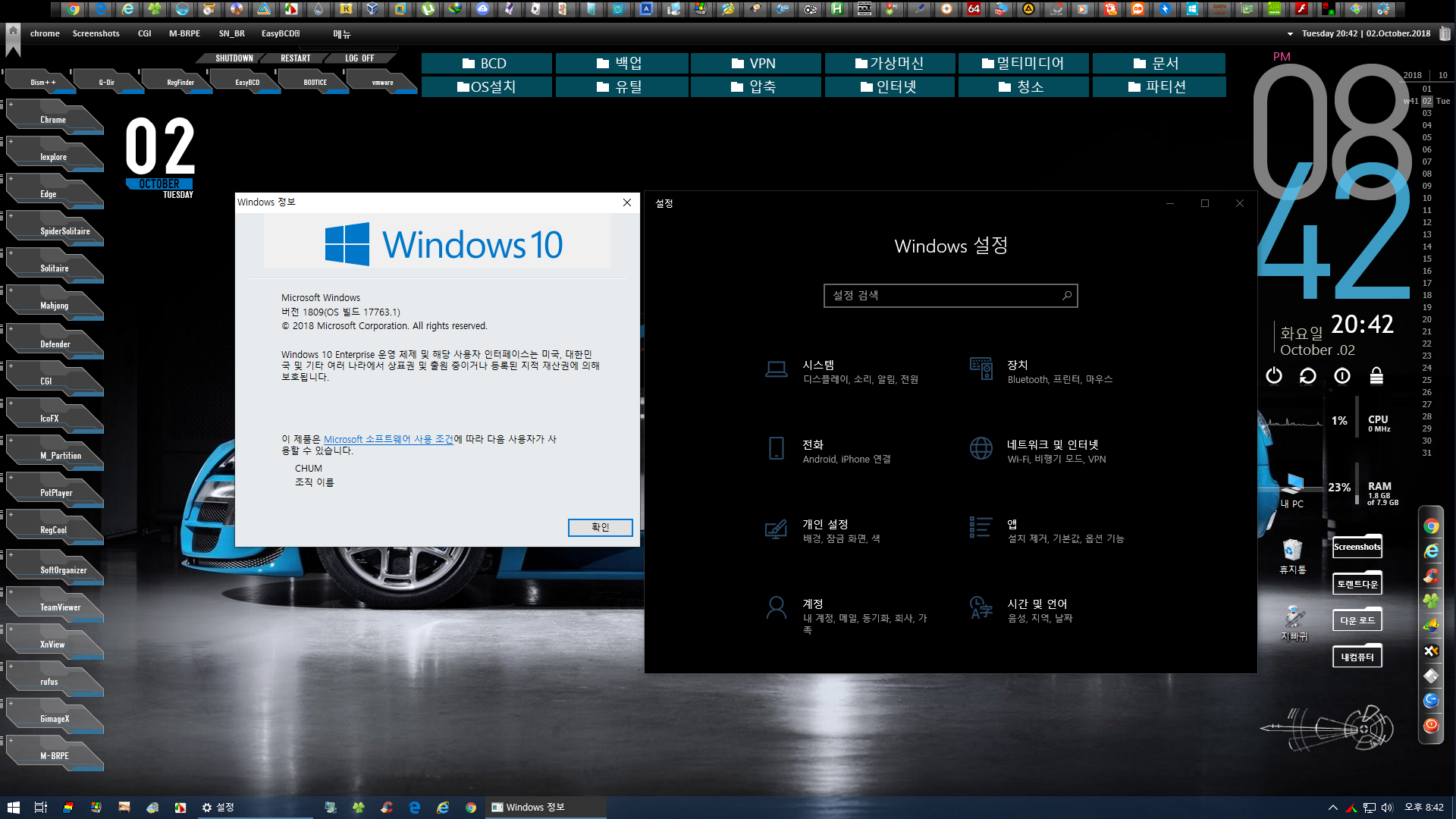Show hidden tray icons with the chevron
1456x819 pixels.
[x=1333, y=808]
